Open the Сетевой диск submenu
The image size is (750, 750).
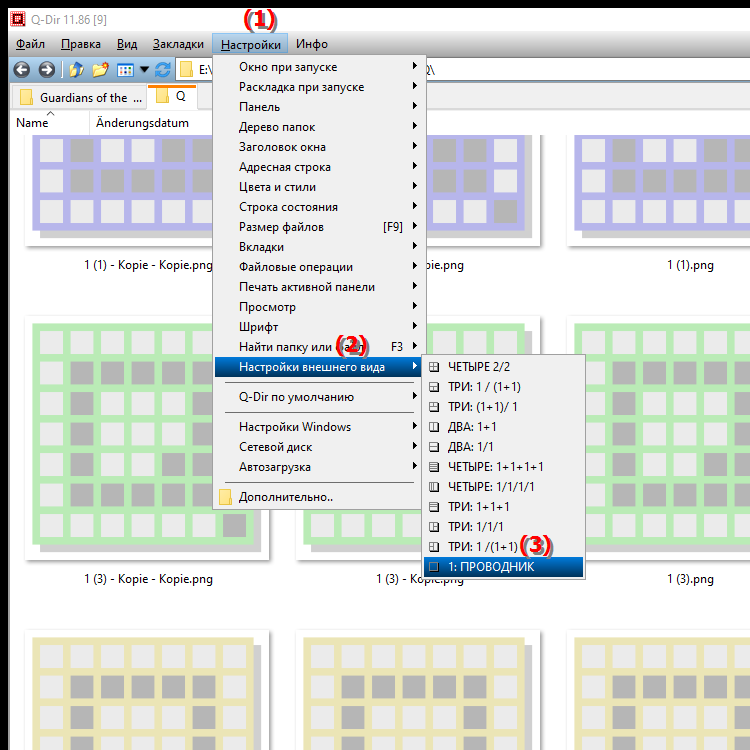[318, 447]
